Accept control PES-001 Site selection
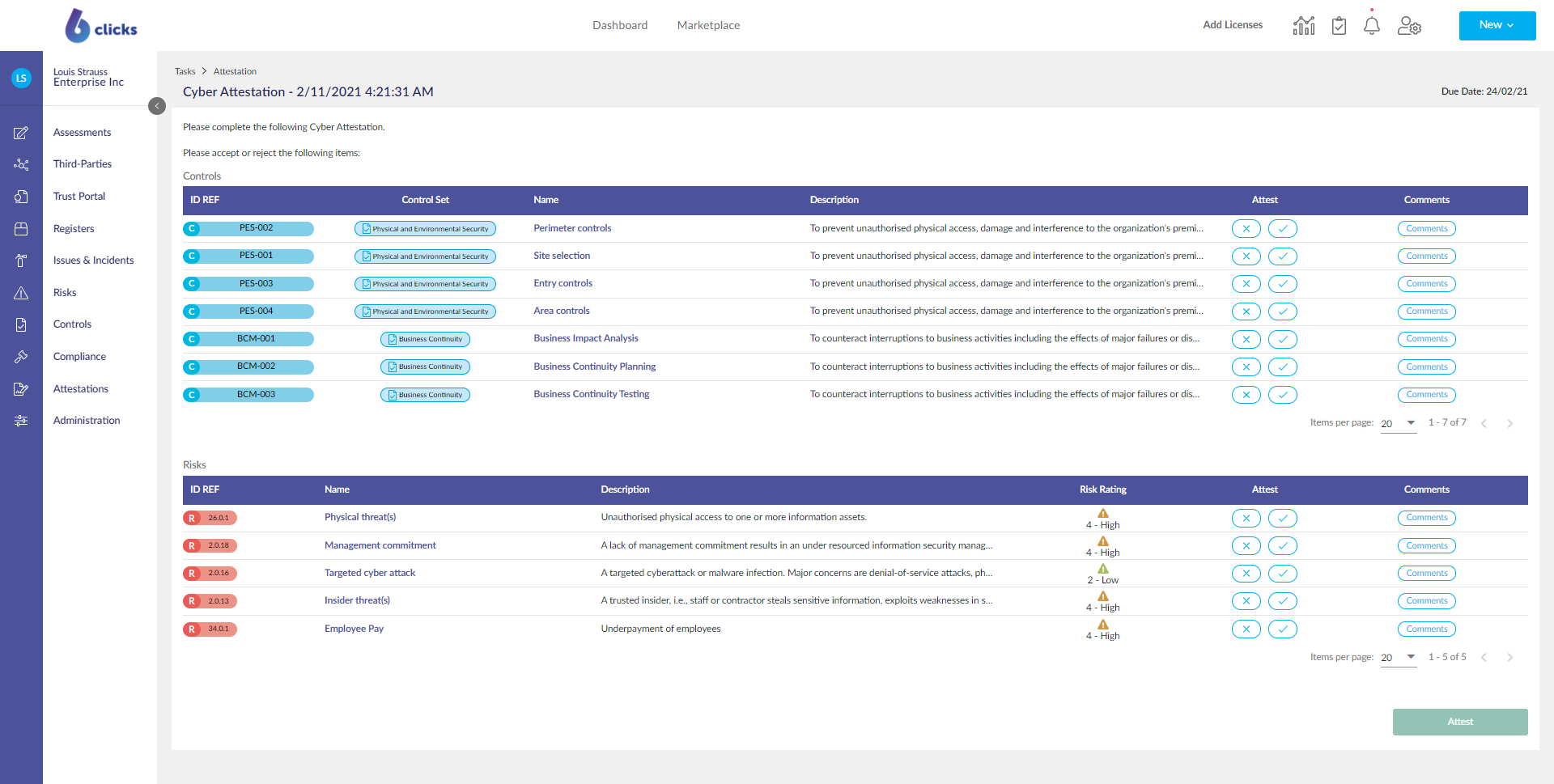 (1283, 256)
